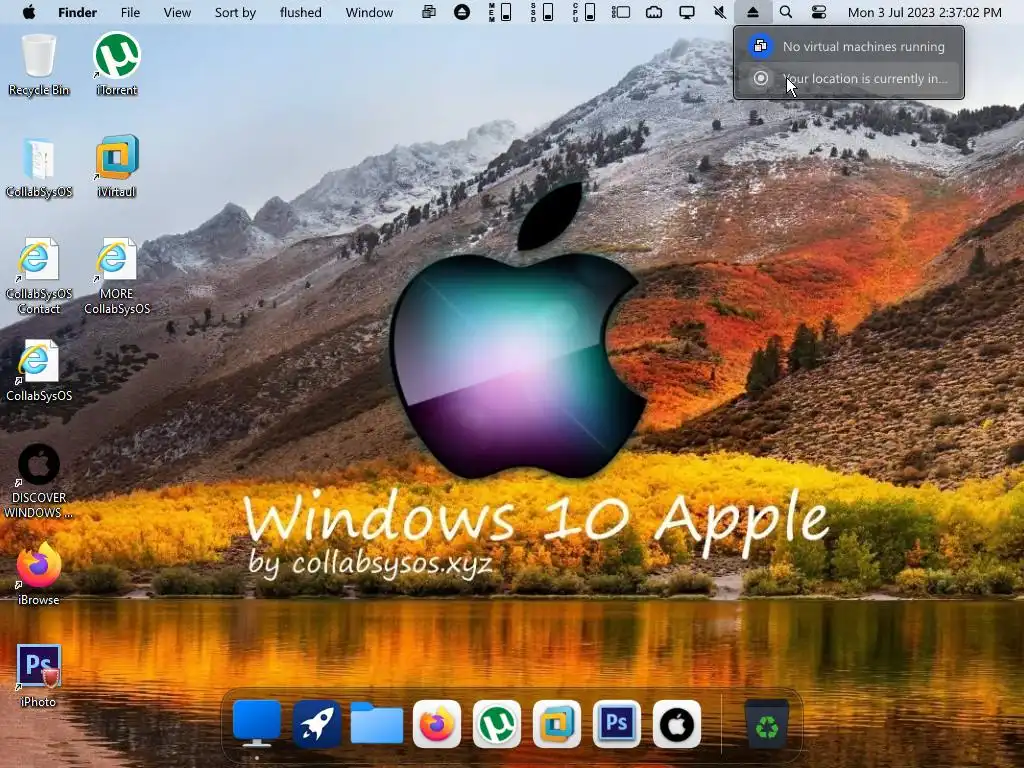Image resolution: width=1024 pixels, height=768 pixels.
Task: Open the flushed menu
Action: click(x=300, y=12)
